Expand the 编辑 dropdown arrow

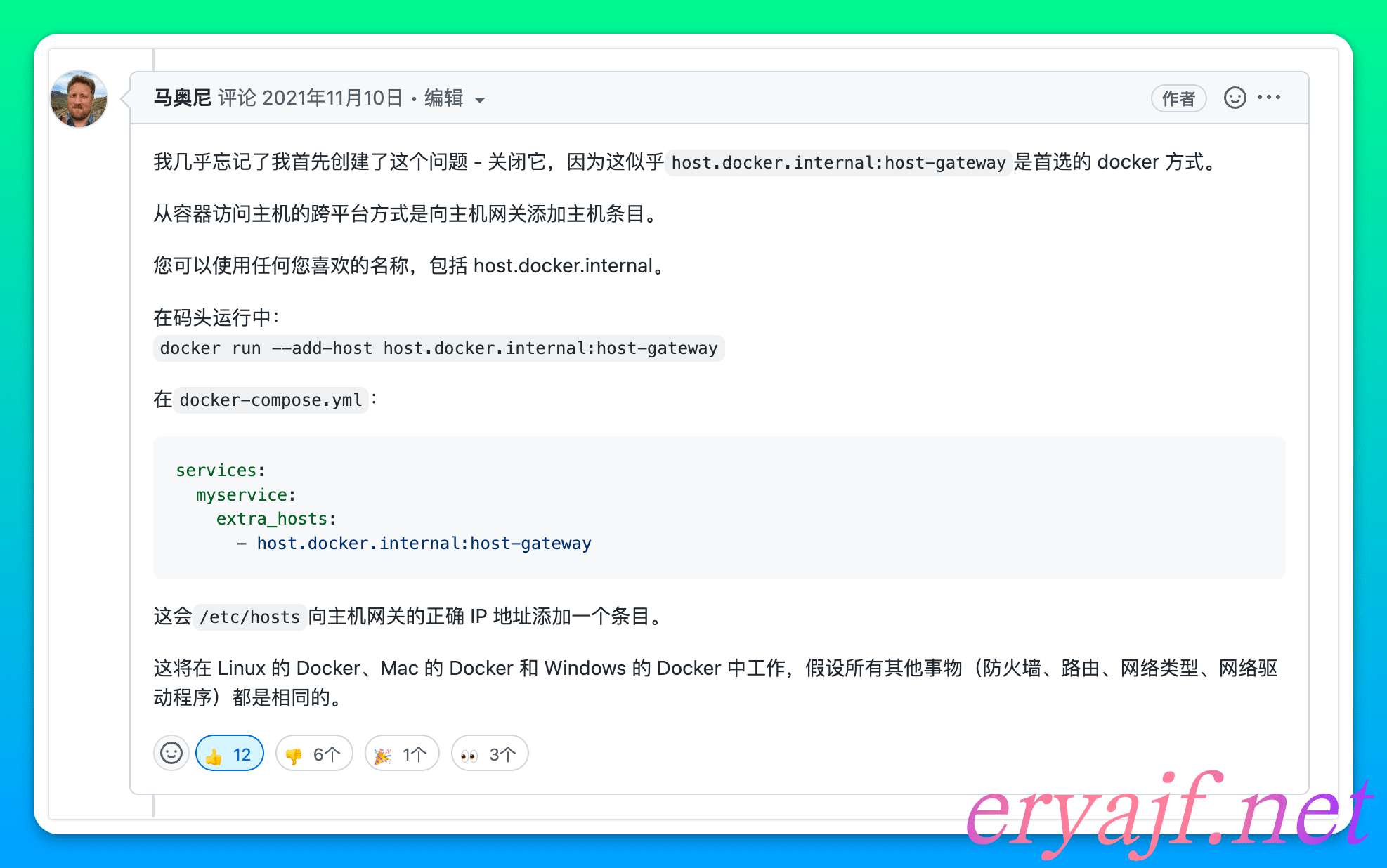[481, 100]
